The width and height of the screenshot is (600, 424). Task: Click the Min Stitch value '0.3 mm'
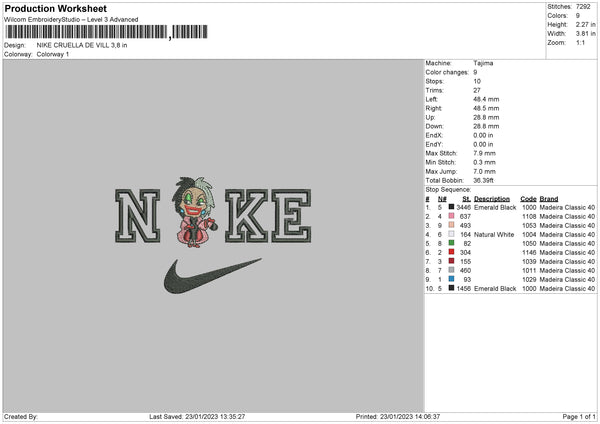point(484,162)
